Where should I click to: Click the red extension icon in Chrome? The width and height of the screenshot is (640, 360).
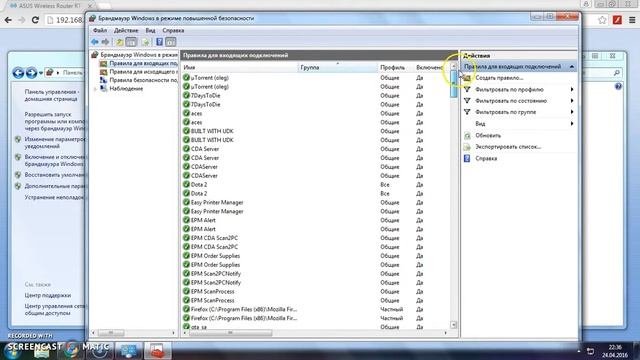point(617,20)
